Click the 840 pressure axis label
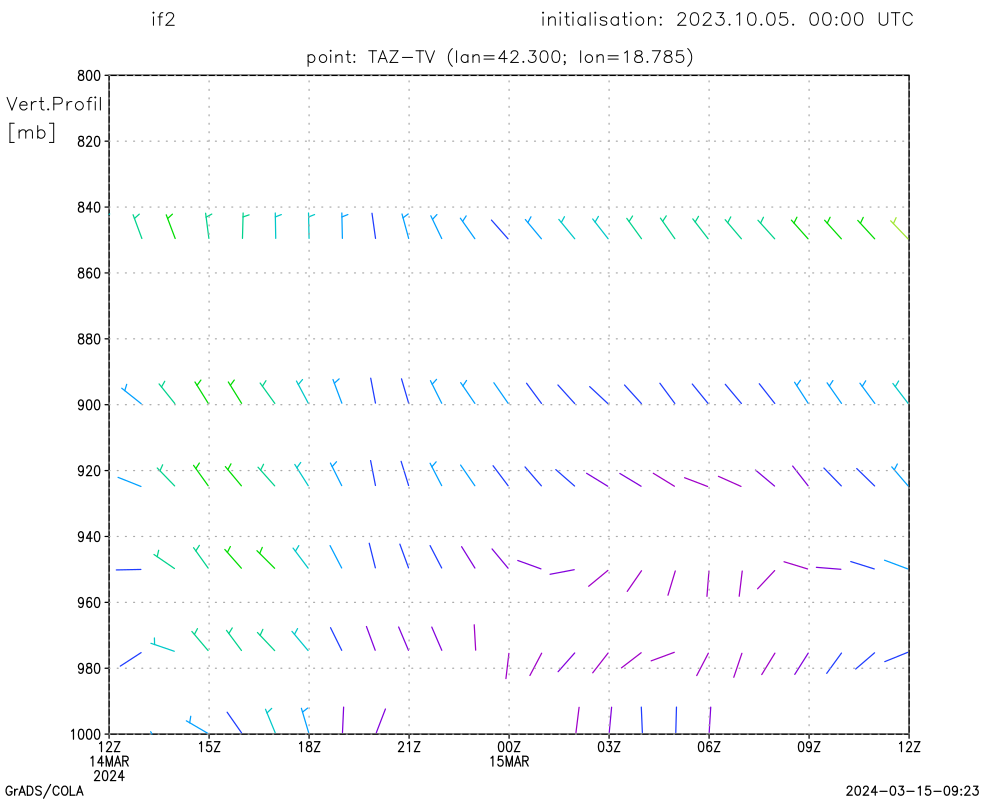Screen dimensions: 1000x800 click(x=89, y=207)
